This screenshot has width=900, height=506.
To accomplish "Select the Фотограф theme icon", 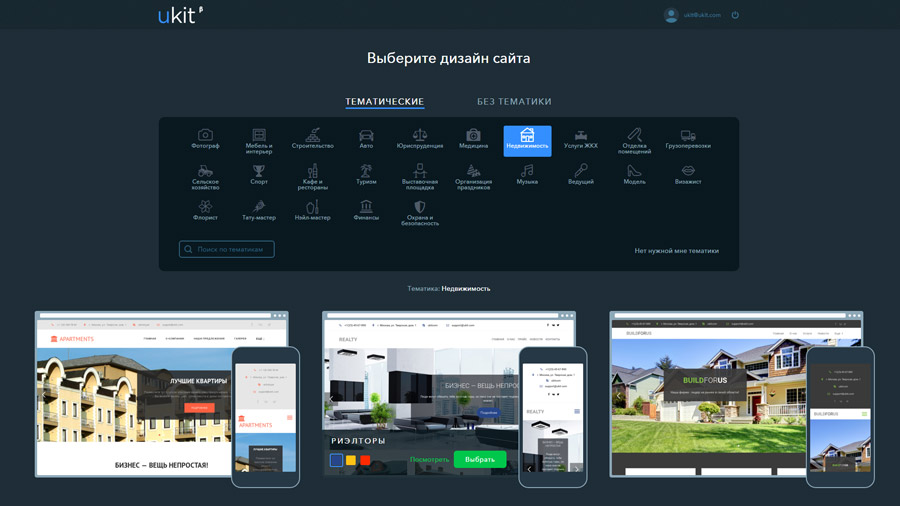I will 205,135.
